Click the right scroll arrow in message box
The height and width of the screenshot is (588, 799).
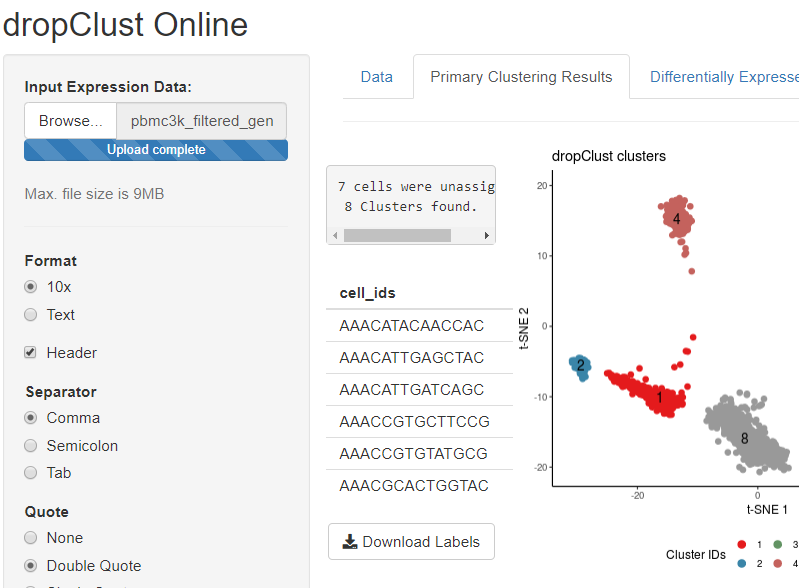[487, 235]
